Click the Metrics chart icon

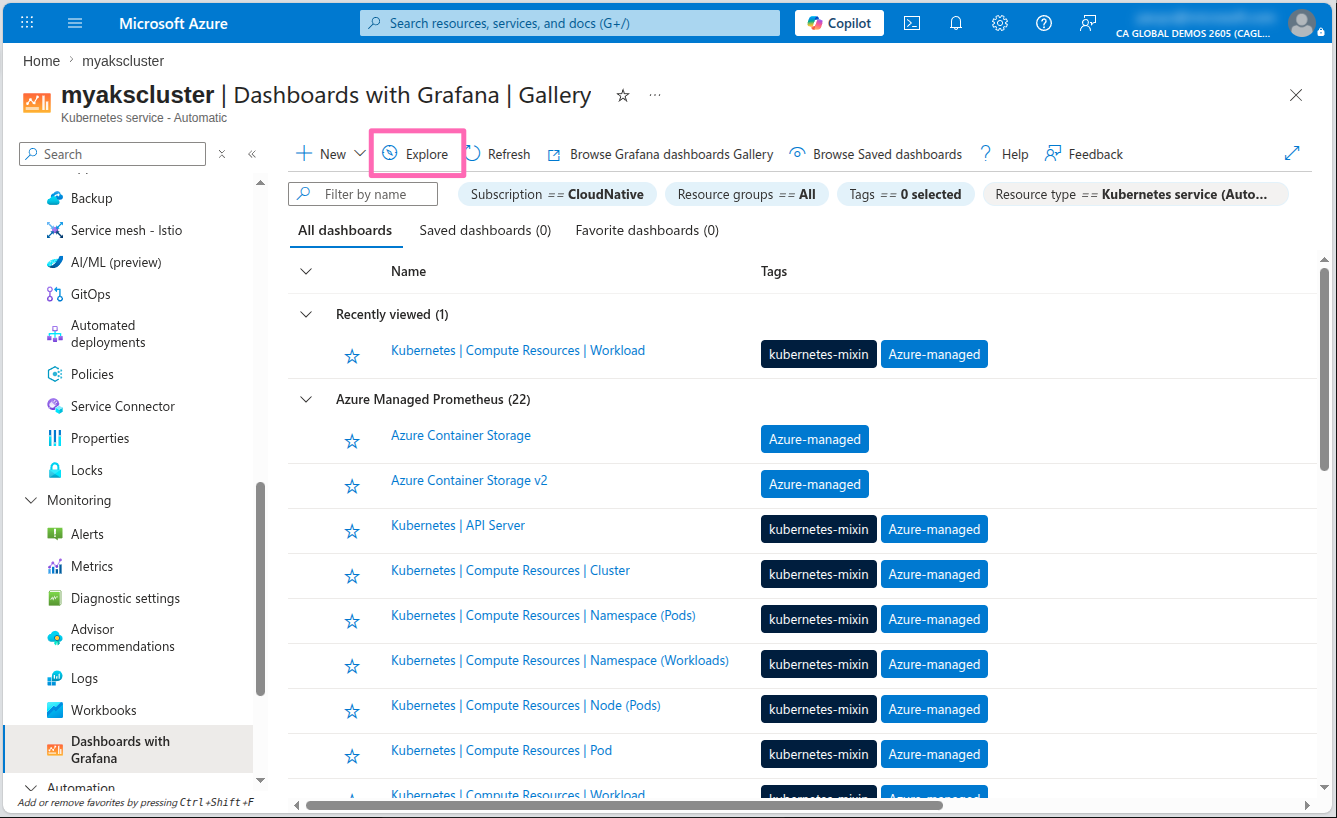pos(55,566)
